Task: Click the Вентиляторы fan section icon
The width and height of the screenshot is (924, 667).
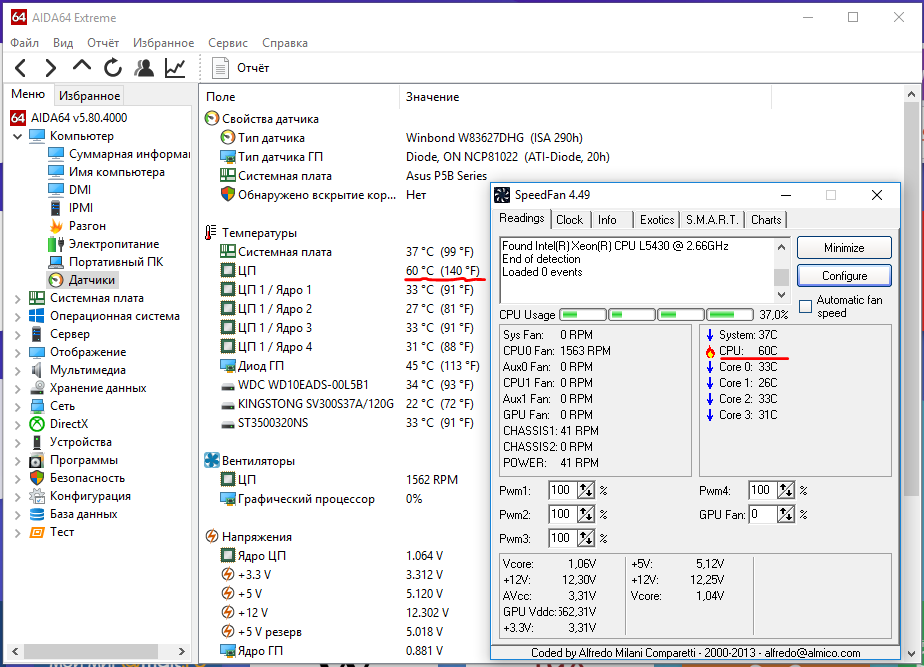Action: pyautogui.click(x=212, y=460)
